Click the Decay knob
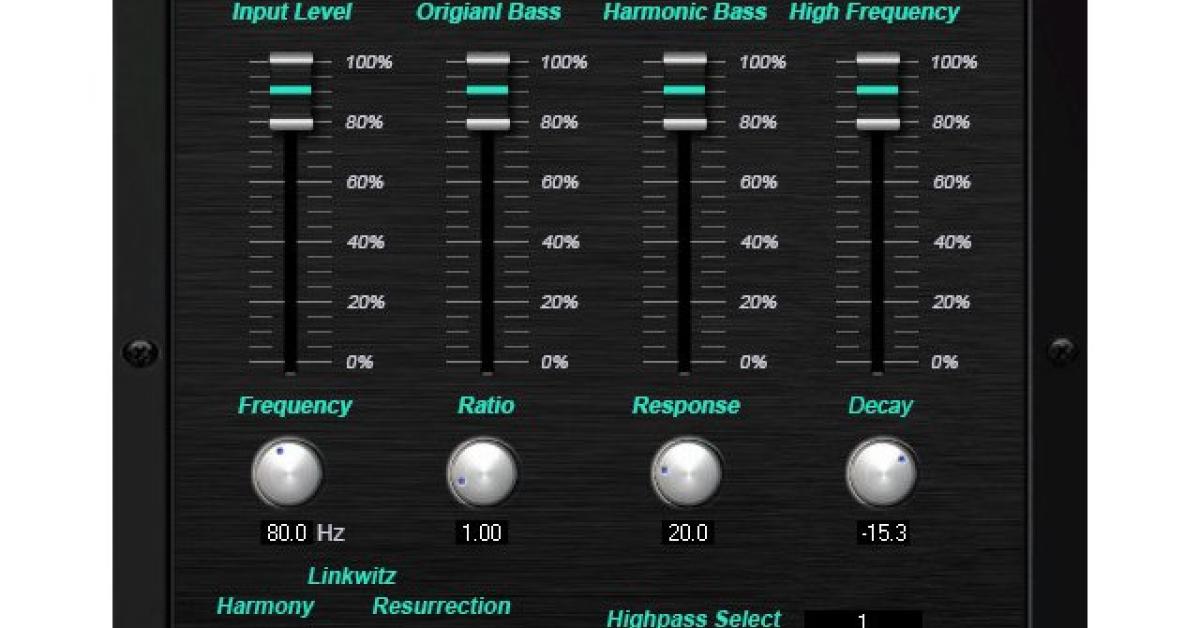 click(882, 473)
